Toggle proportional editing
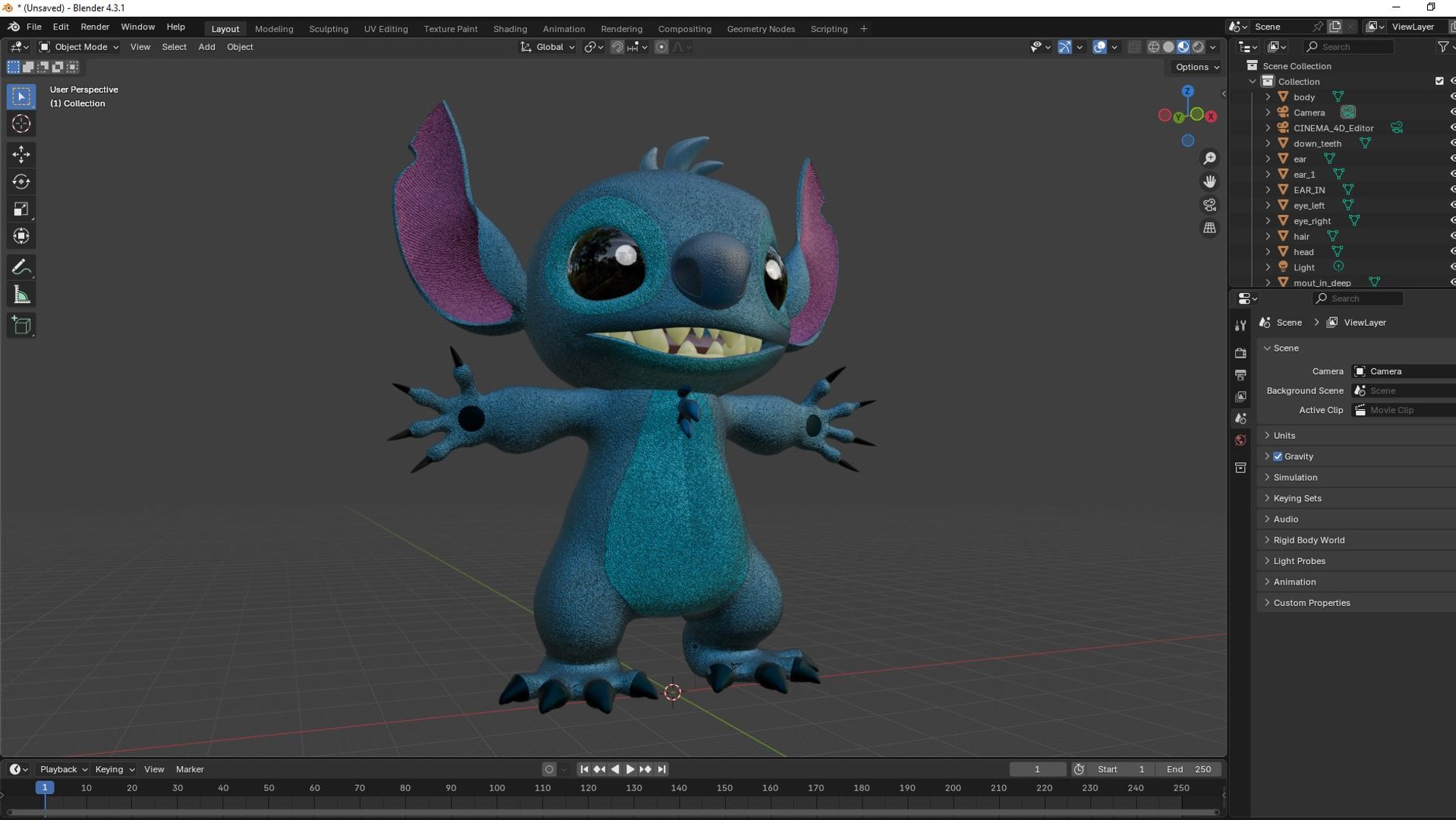This screenshot has height=820, width=1456. 661,47
